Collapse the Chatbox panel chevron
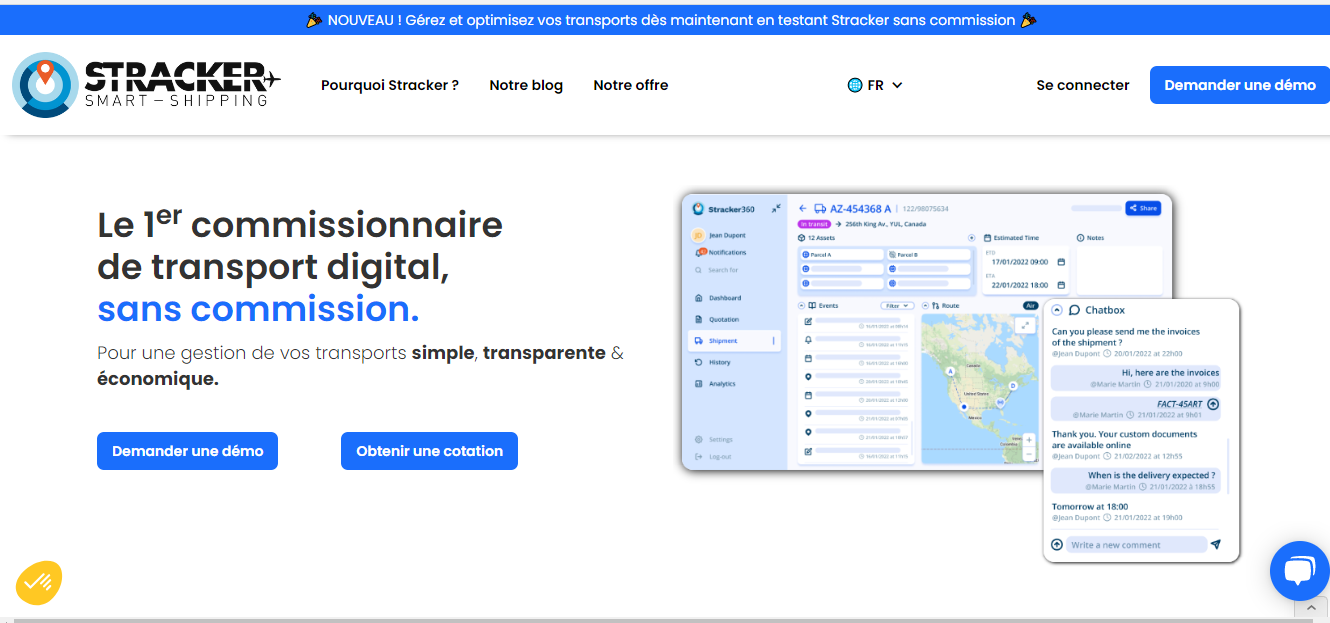The image size is (1330, 623). point(1056,310)
